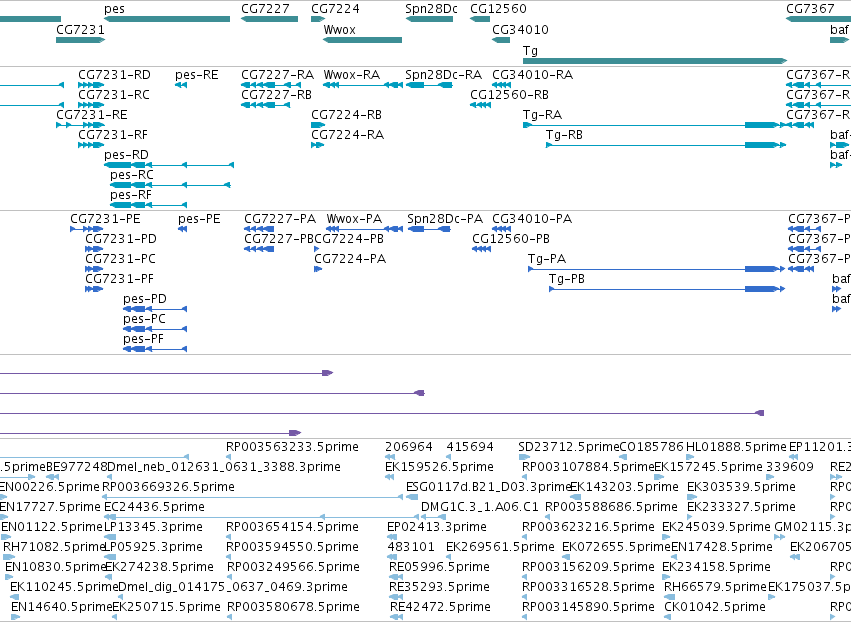Click protein CG7231-PC

[120, 259]
